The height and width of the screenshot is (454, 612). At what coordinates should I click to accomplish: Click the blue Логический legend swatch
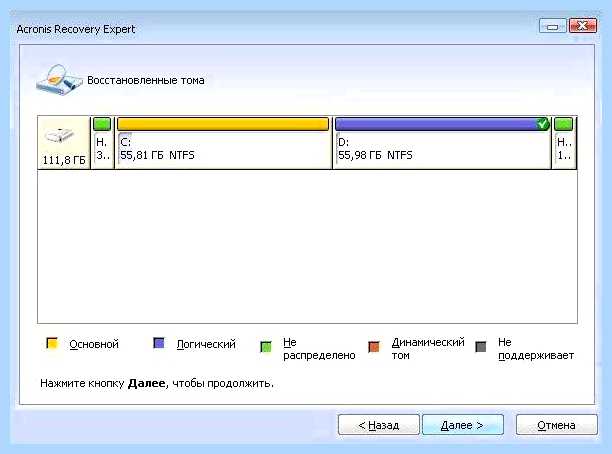pos(159,343)
